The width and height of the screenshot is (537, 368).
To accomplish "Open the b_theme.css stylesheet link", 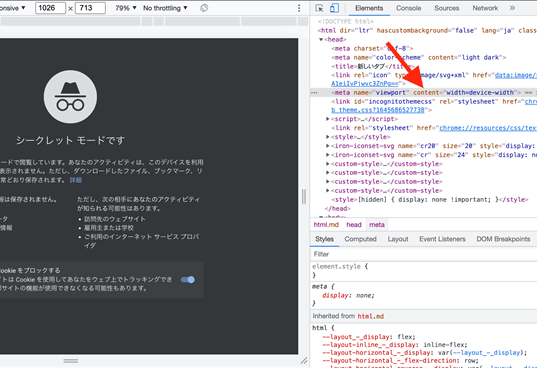I will click(378, 110).
